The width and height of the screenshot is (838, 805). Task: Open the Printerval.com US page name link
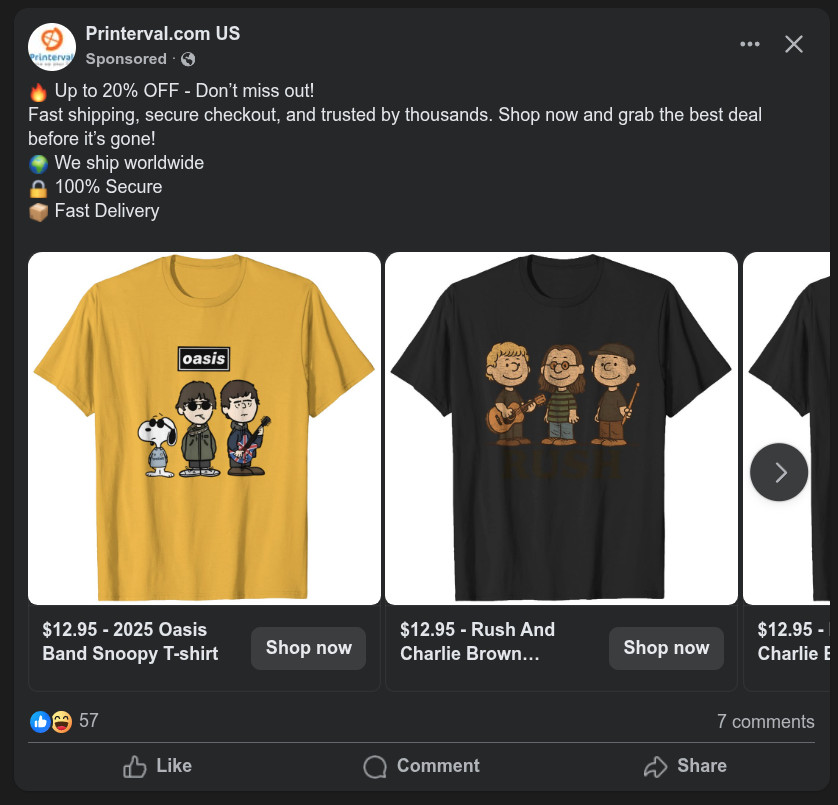coord(163,33)
